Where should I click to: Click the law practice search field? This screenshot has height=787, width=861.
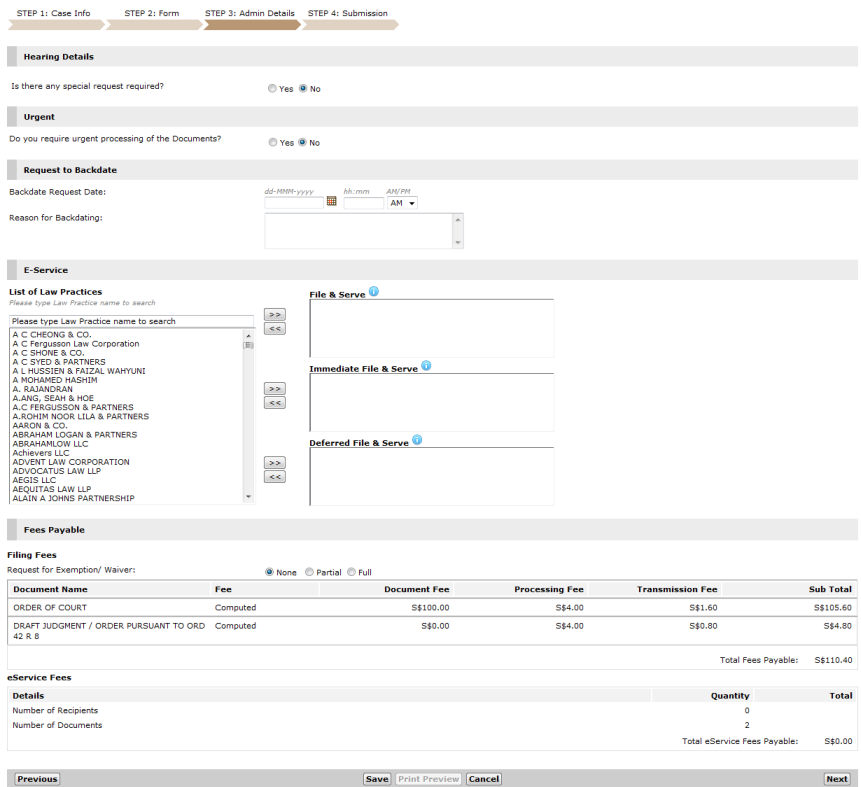[x=132, y=321]
